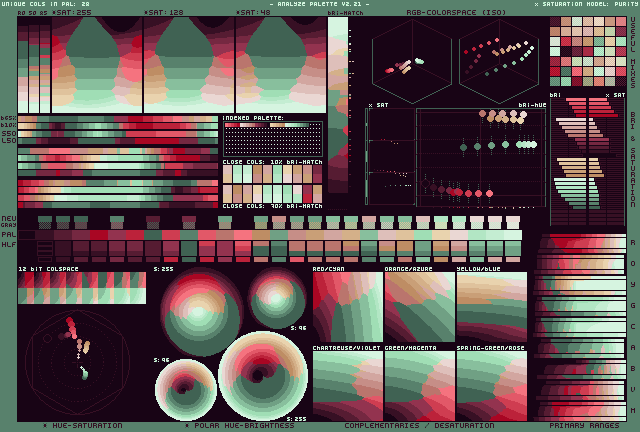Click the '12 BIT COLSPACE' label
Screen dimensions: 640x432
point(48,269)
